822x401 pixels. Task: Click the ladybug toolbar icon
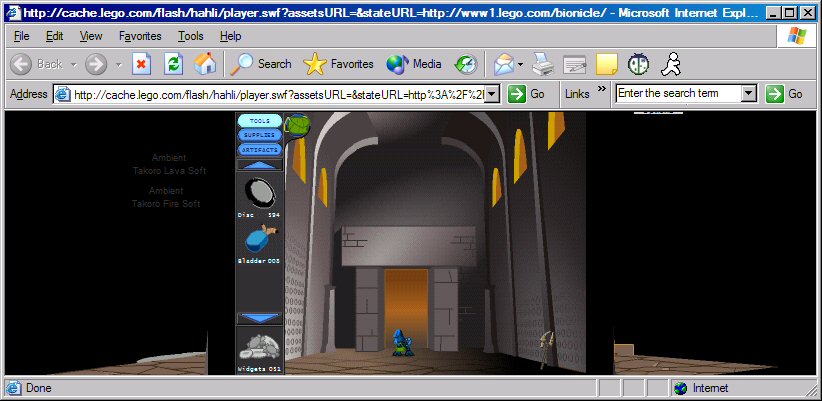point(638,64)
